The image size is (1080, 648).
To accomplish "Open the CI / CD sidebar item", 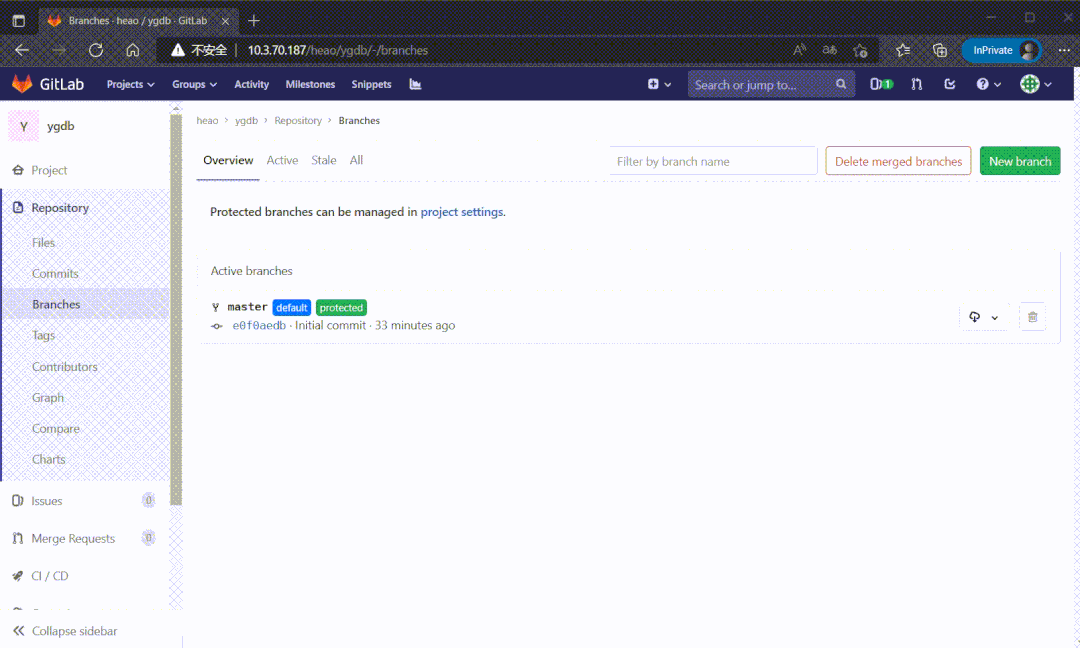I will (50, 576).
